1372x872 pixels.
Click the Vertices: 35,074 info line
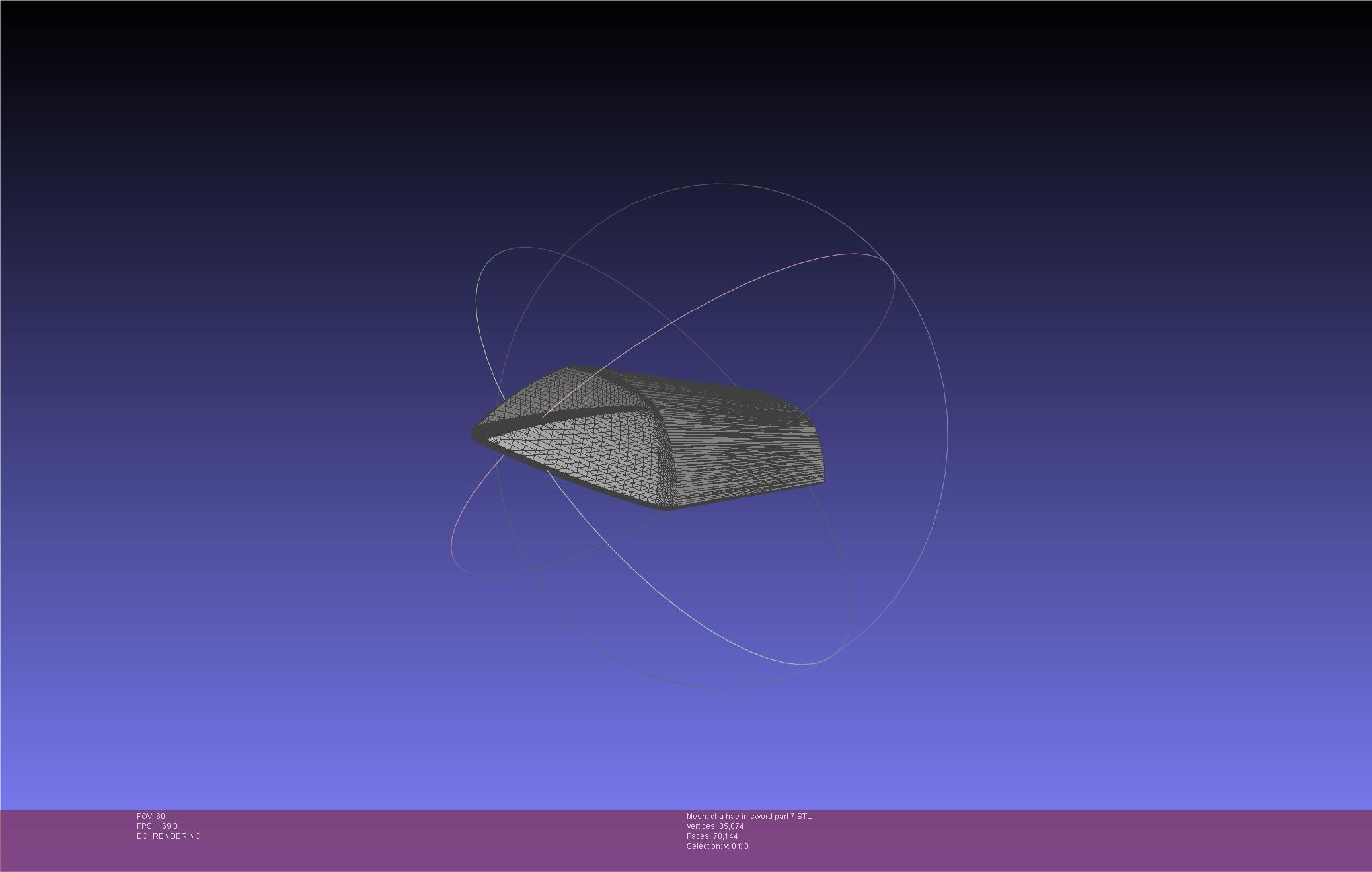(x=715, y=826)
